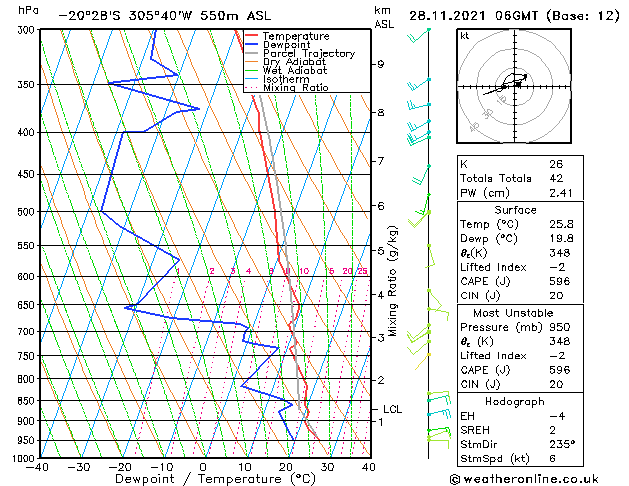
Task: Click the 'Mixing Ratio (g/kg)' vertical axis title
Action: click(393, 281)
